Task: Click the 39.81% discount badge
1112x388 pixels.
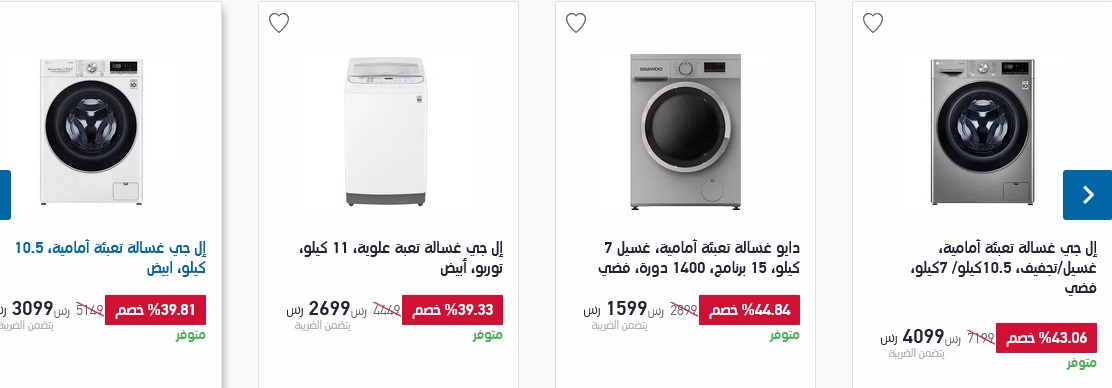Action: tap(155, 310)
